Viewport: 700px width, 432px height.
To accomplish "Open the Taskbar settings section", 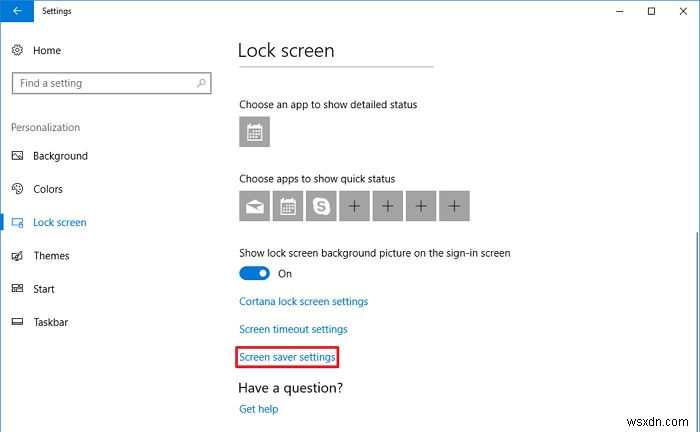I will click(x=51, y=322).
